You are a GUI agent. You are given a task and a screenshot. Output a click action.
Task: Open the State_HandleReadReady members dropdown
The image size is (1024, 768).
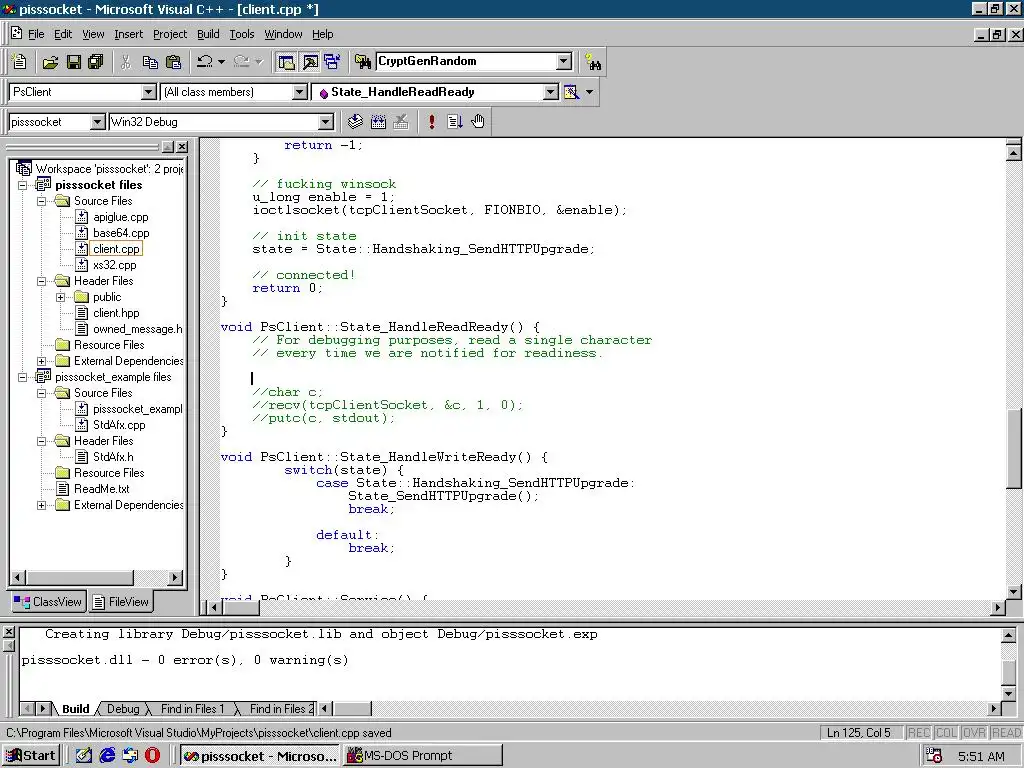(551, 92)
